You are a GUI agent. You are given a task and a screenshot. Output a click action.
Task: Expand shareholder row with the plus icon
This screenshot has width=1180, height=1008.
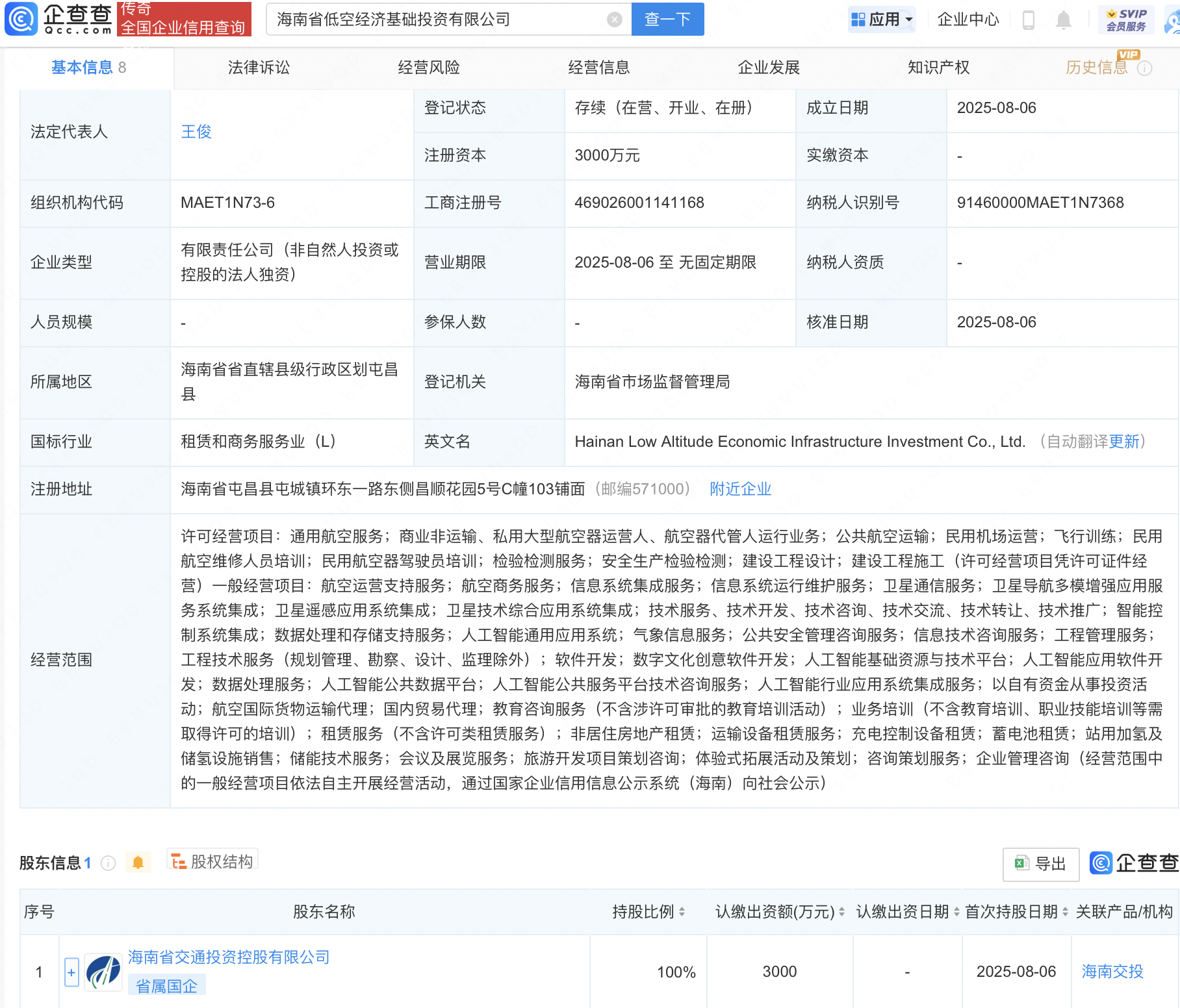tap(71, 972)
